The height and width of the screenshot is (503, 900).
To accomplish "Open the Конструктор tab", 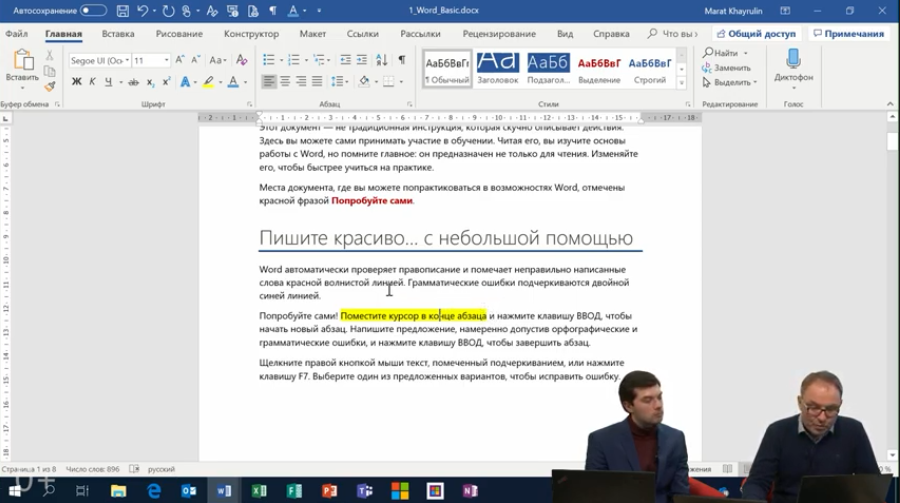I will 251,34.
